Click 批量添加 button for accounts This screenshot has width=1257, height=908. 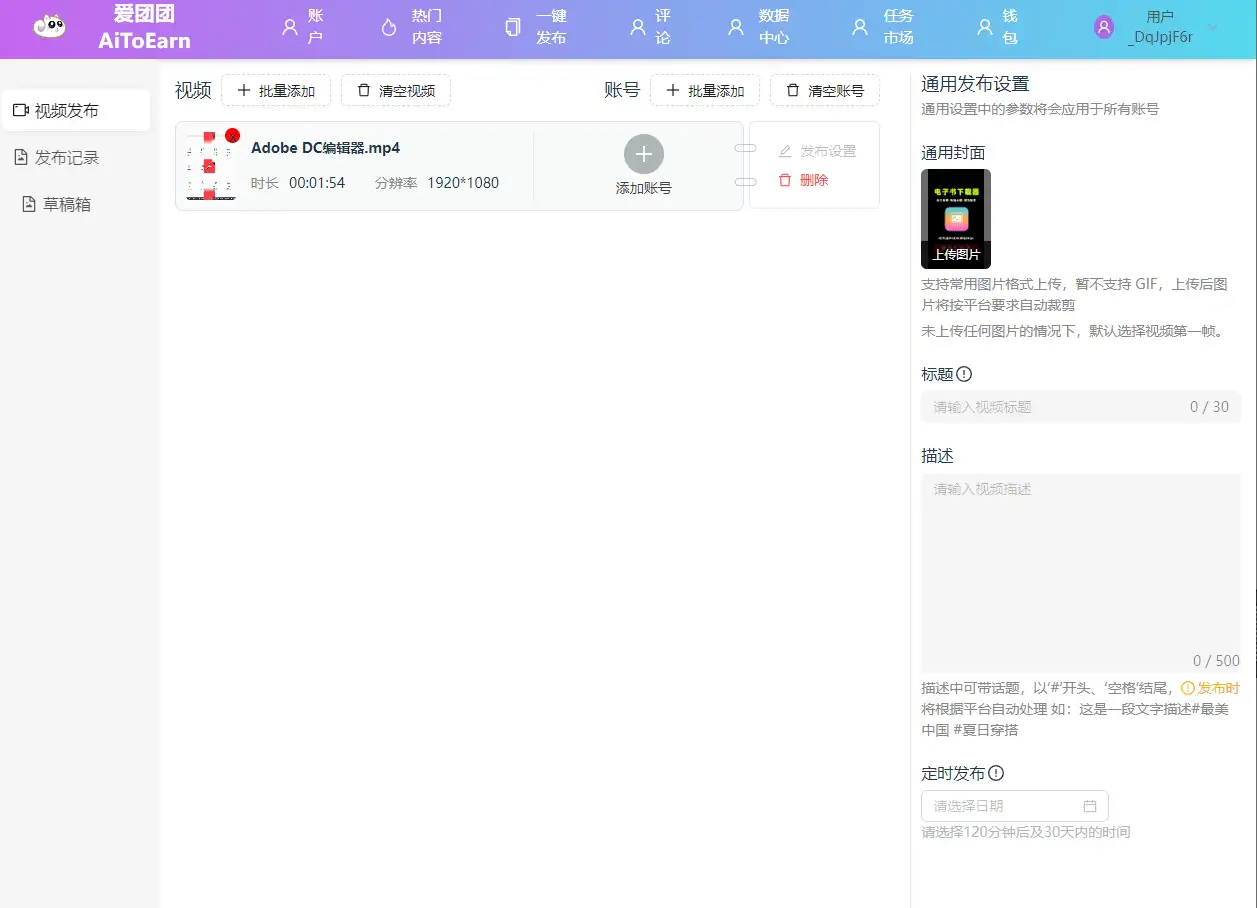[x=705, y=91]
